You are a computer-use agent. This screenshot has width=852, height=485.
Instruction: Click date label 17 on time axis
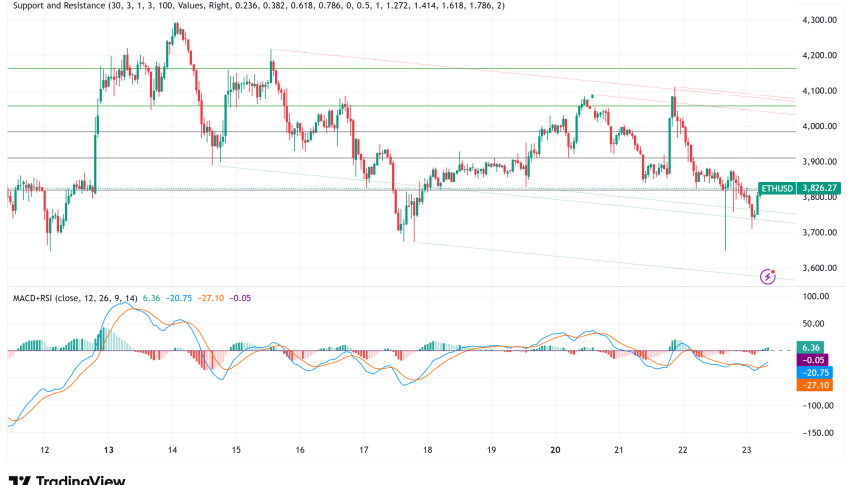pos(362,451)
